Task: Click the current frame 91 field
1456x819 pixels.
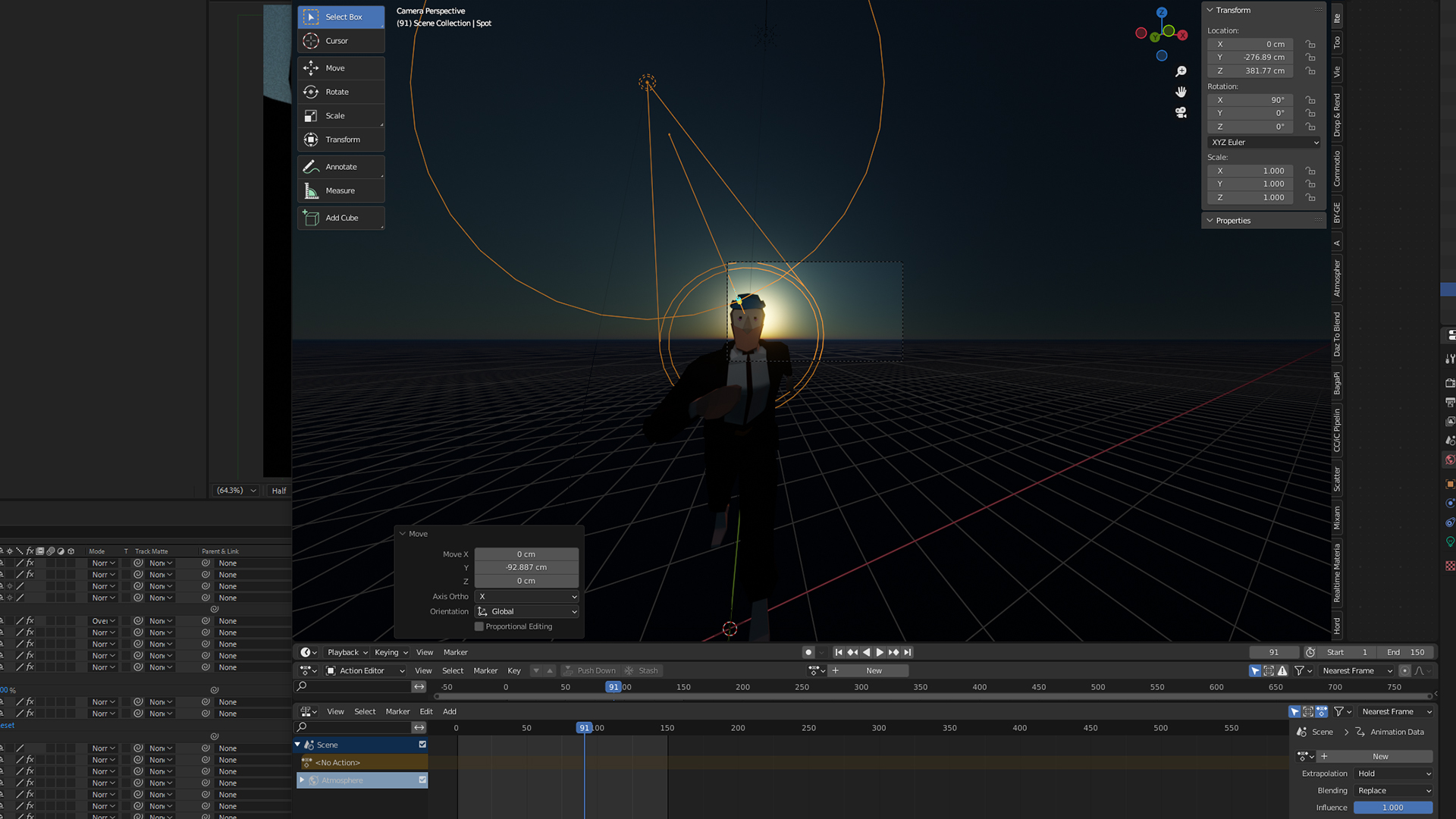Action: coord(1274,652)
